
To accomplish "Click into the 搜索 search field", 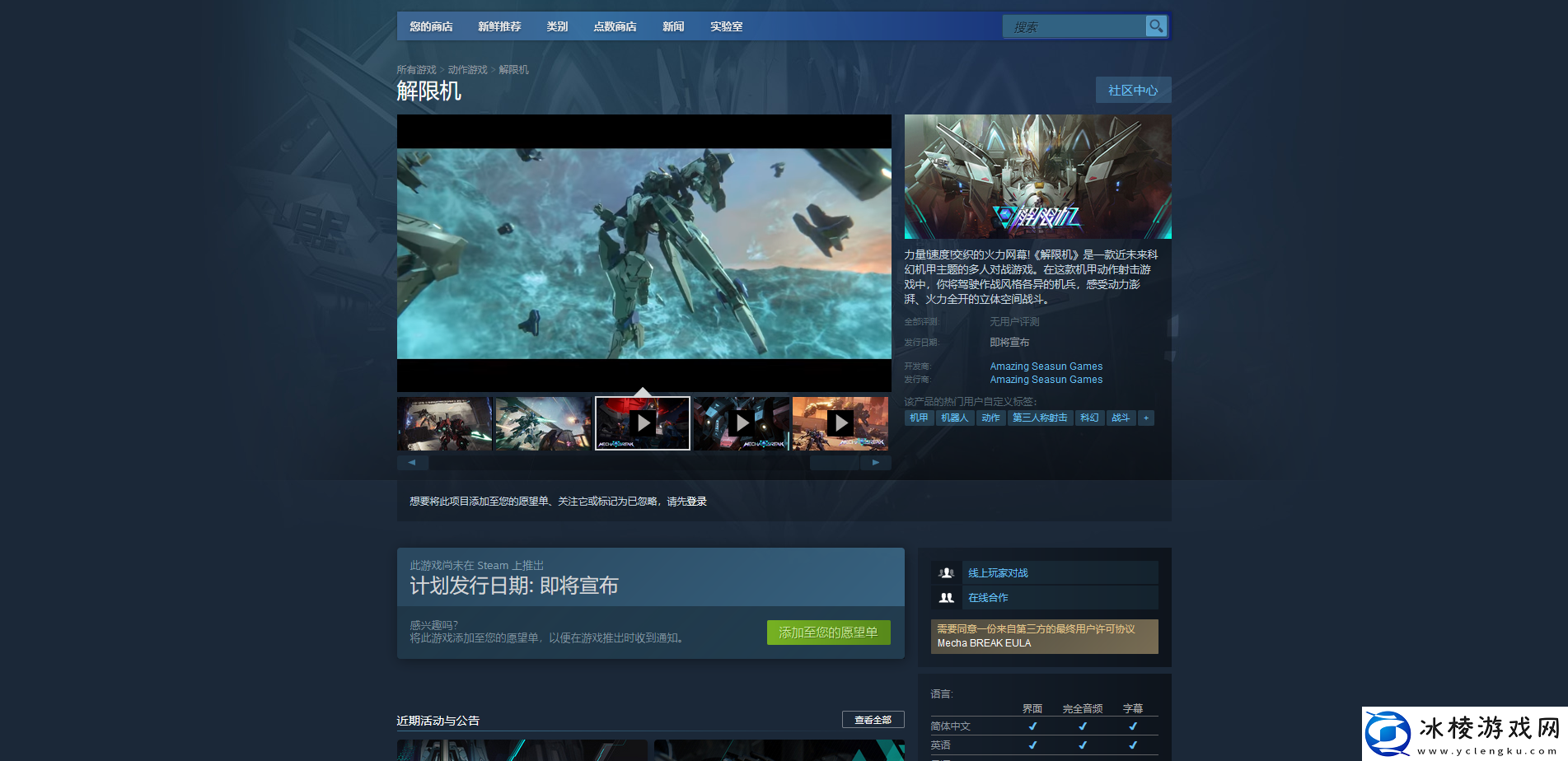I will pyautogui.click(x=1074, y=27).
